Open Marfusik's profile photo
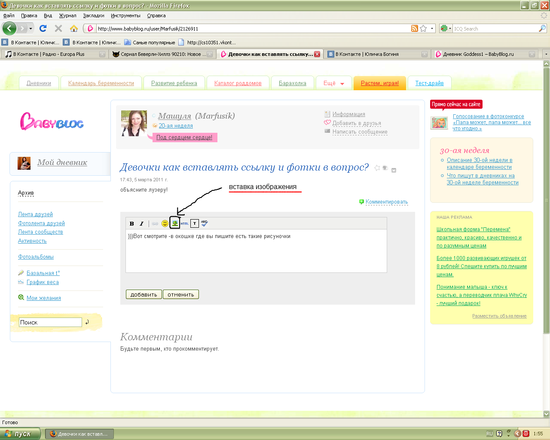The height and width of the screenshot is (440, 550). click(134, 123)
